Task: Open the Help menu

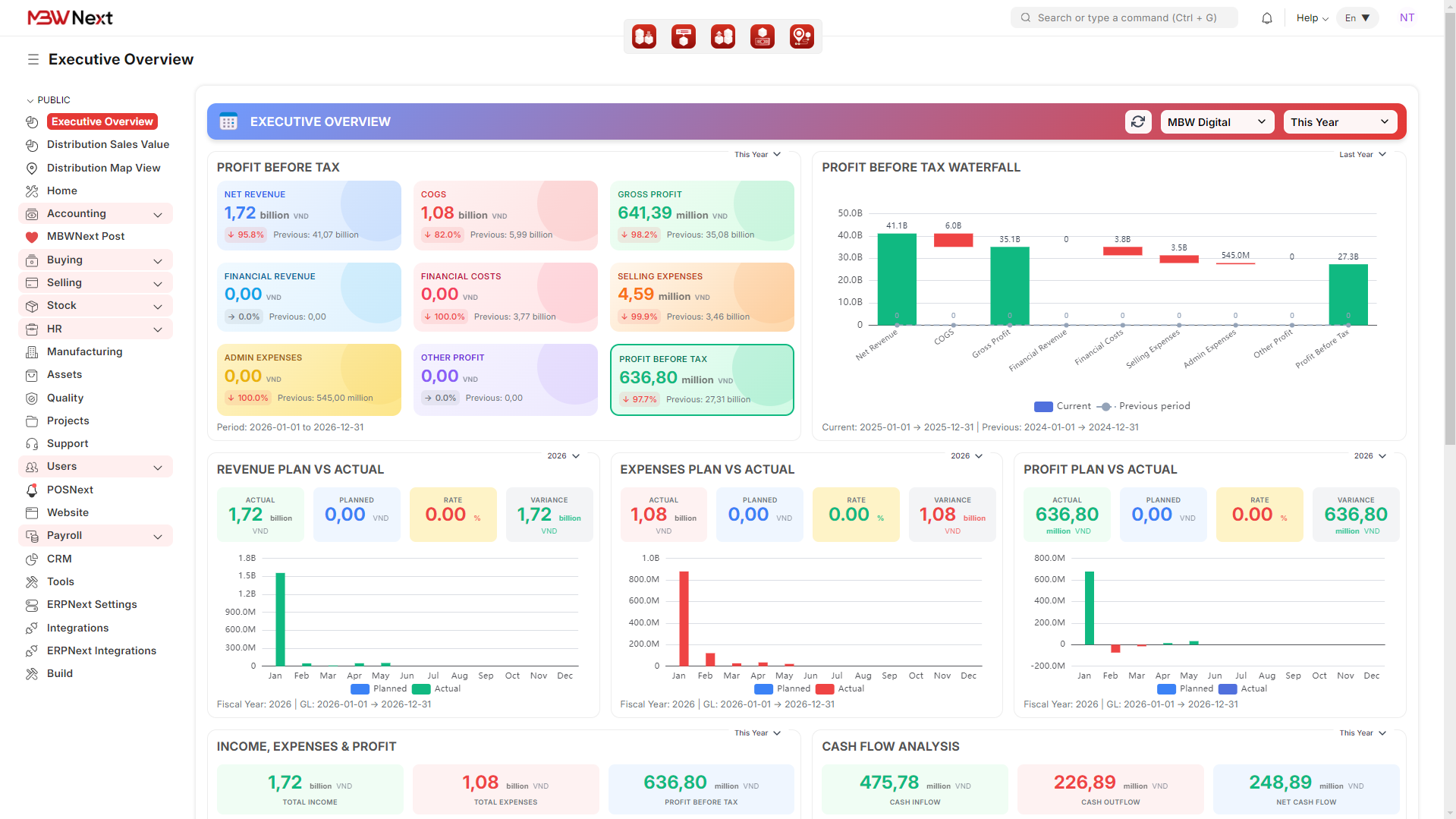Action: tap(1313, 18)
